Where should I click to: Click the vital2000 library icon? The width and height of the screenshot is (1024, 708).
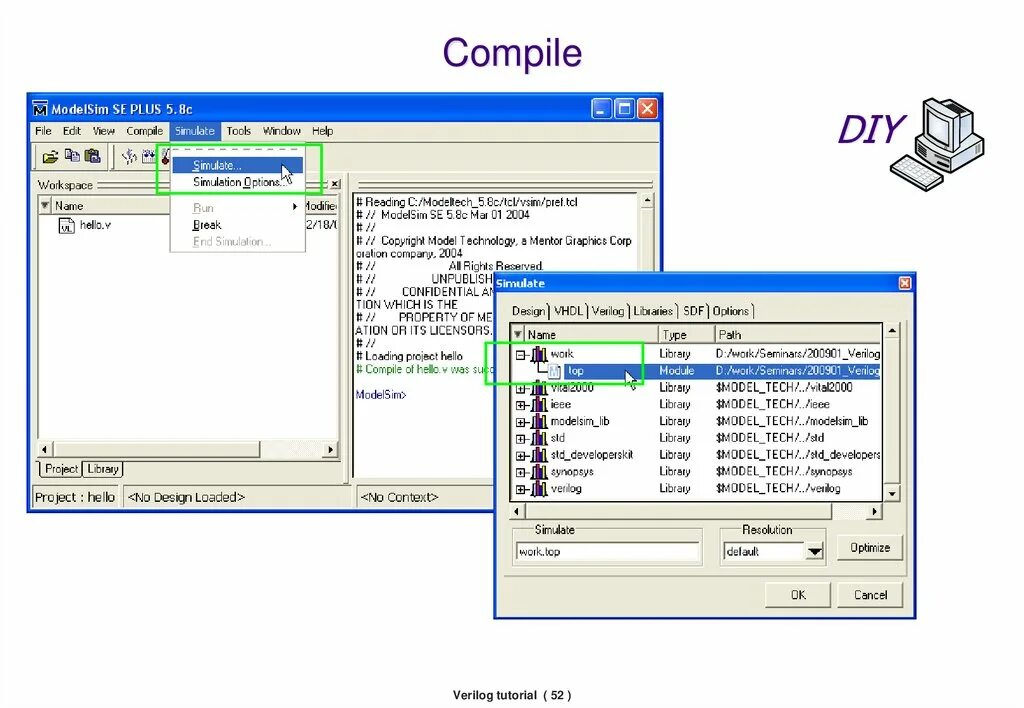[539, 388]
